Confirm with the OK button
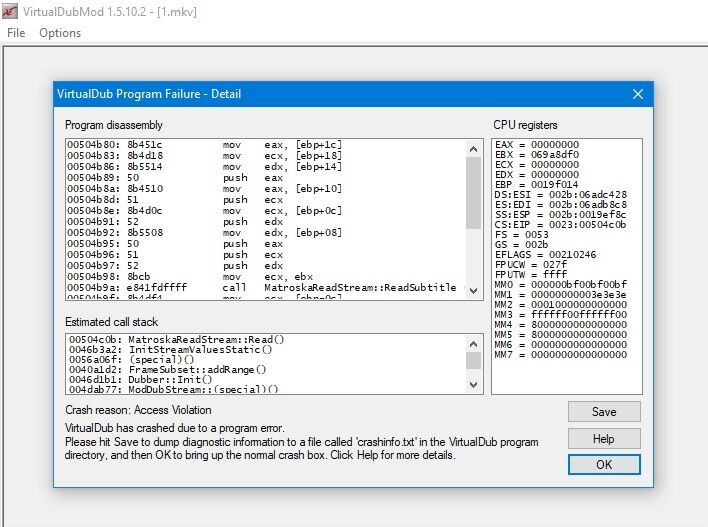Screen dimensions: 708x527 [604, 465]
